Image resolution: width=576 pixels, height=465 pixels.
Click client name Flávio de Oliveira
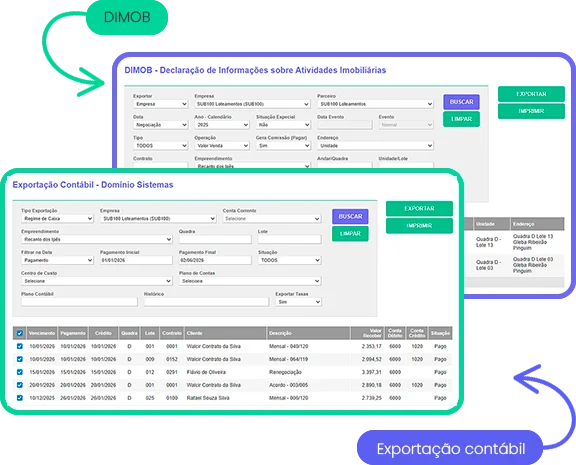(206, 372)
